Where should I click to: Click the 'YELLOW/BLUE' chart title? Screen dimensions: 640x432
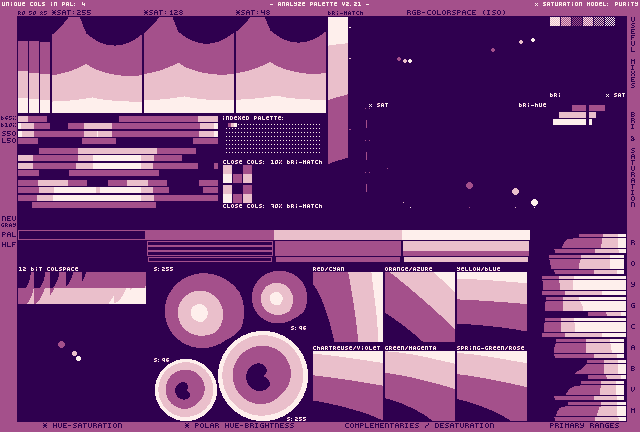(x=478, y=269)
